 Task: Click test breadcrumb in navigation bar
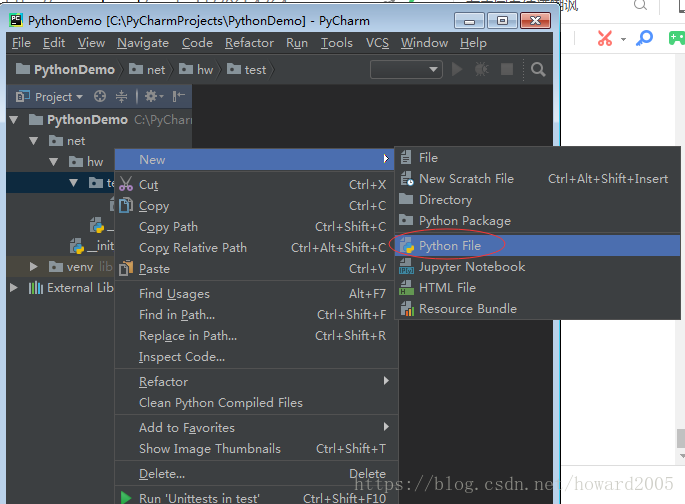246,69
